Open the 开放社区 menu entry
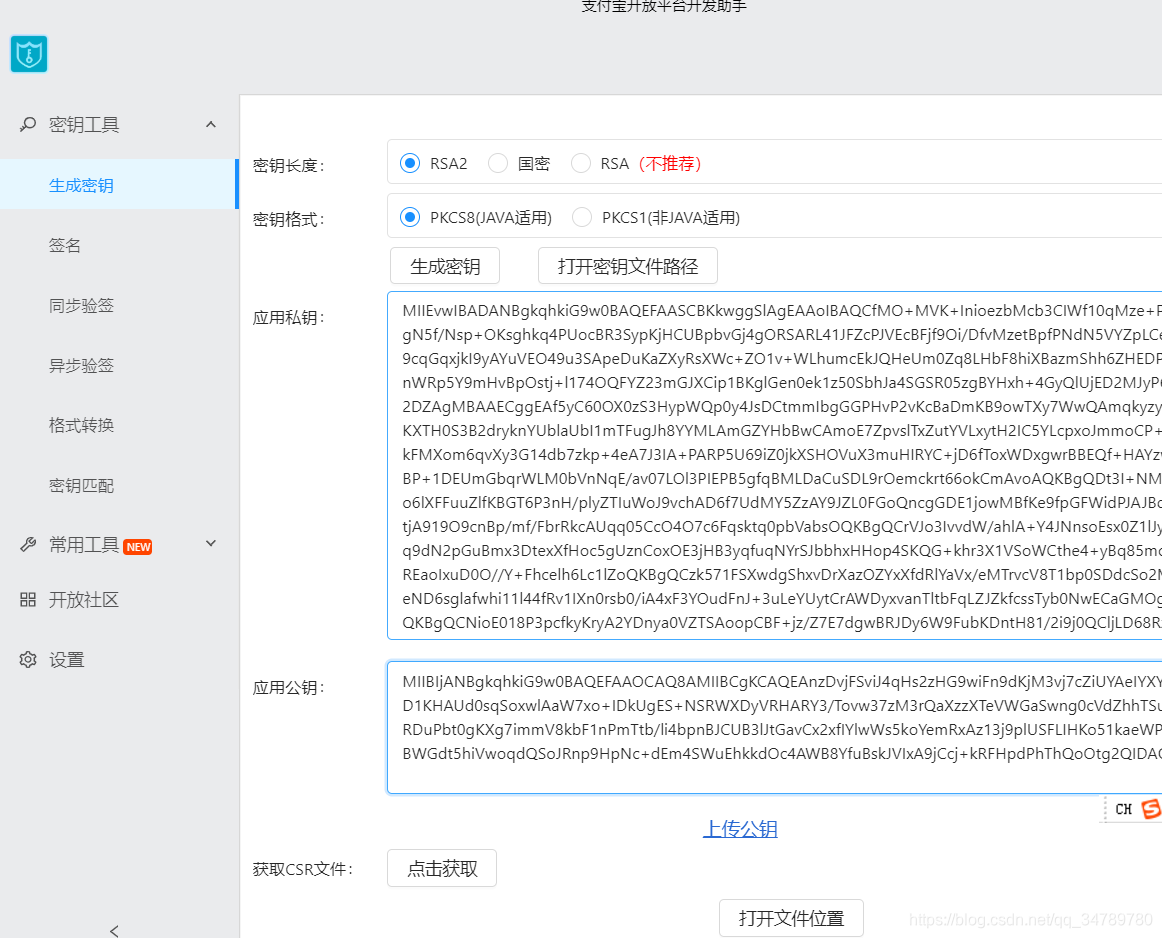 coord(84,599)
